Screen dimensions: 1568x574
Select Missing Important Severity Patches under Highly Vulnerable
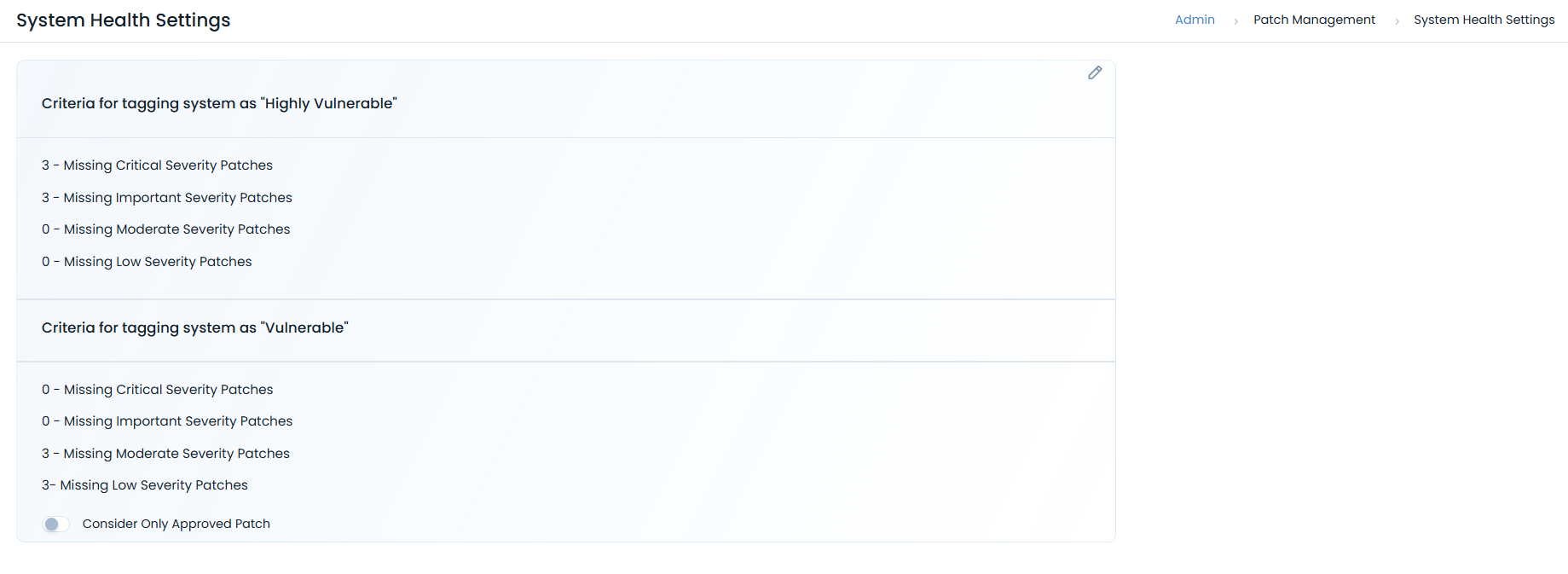coord(166,197)
